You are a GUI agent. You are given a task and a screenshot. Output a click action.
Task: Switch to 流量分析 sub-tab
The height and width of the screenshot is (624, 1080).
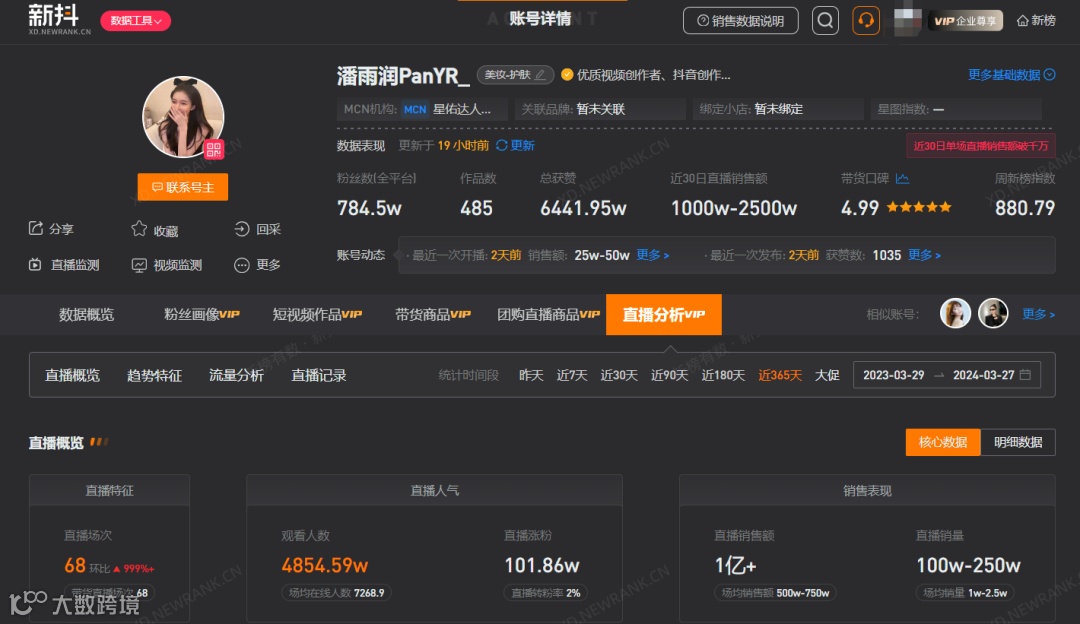236,375
